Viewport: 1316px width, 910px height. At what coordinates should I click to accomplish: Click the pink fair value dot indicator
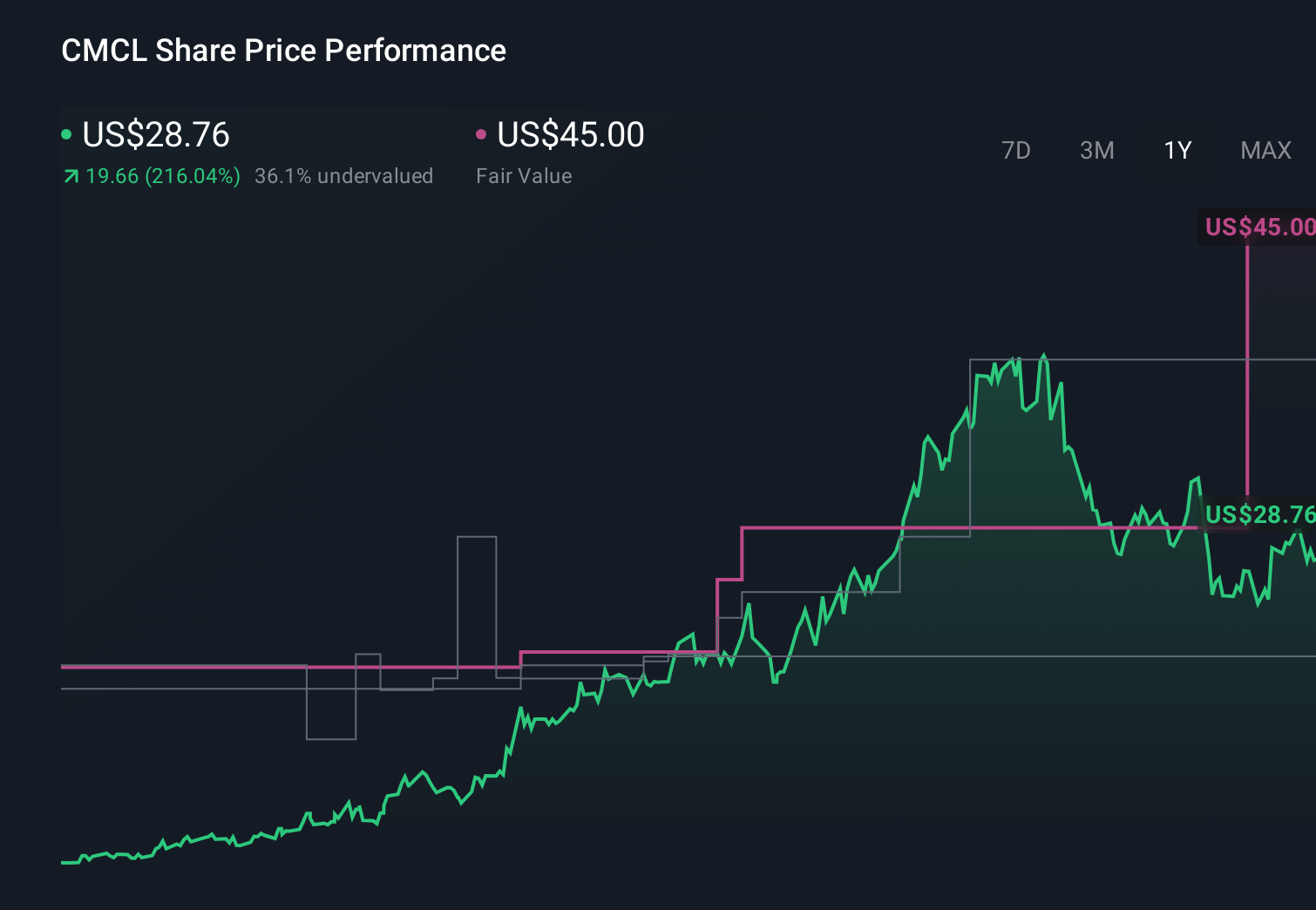coord(480,133)
